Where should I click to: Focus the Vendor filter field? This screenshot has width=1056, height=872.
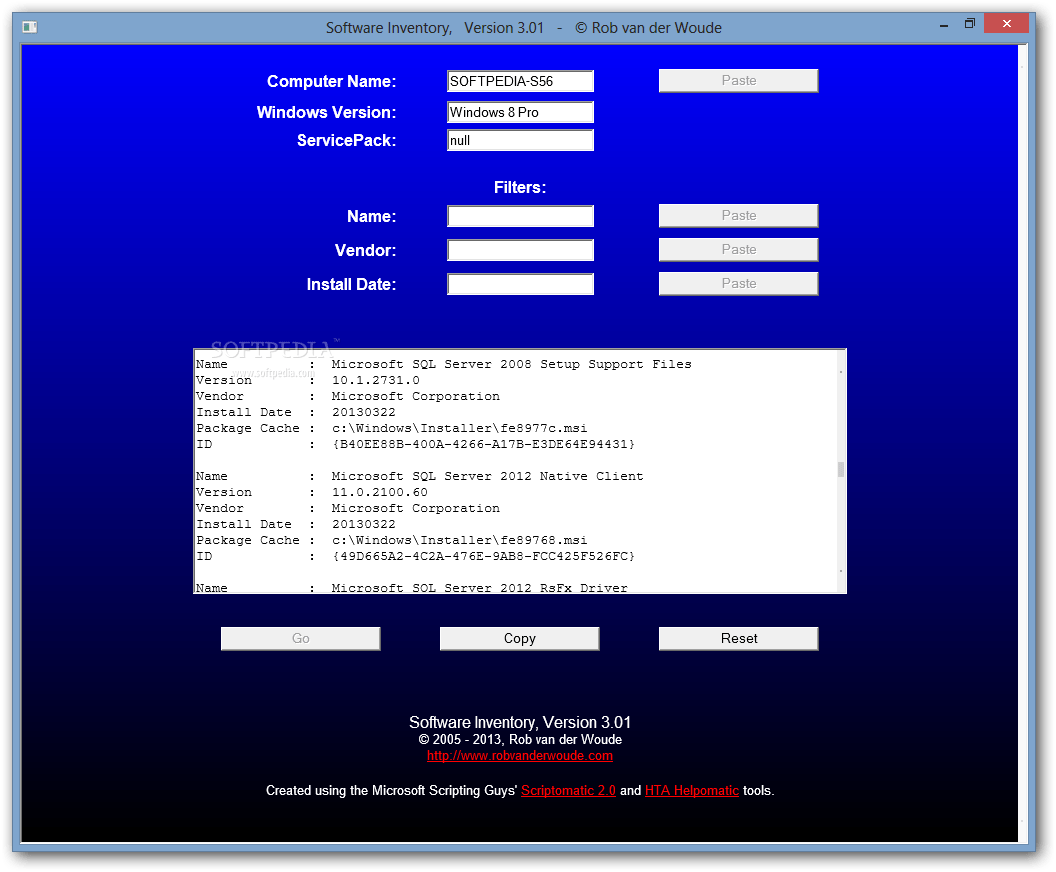(521, 250)
